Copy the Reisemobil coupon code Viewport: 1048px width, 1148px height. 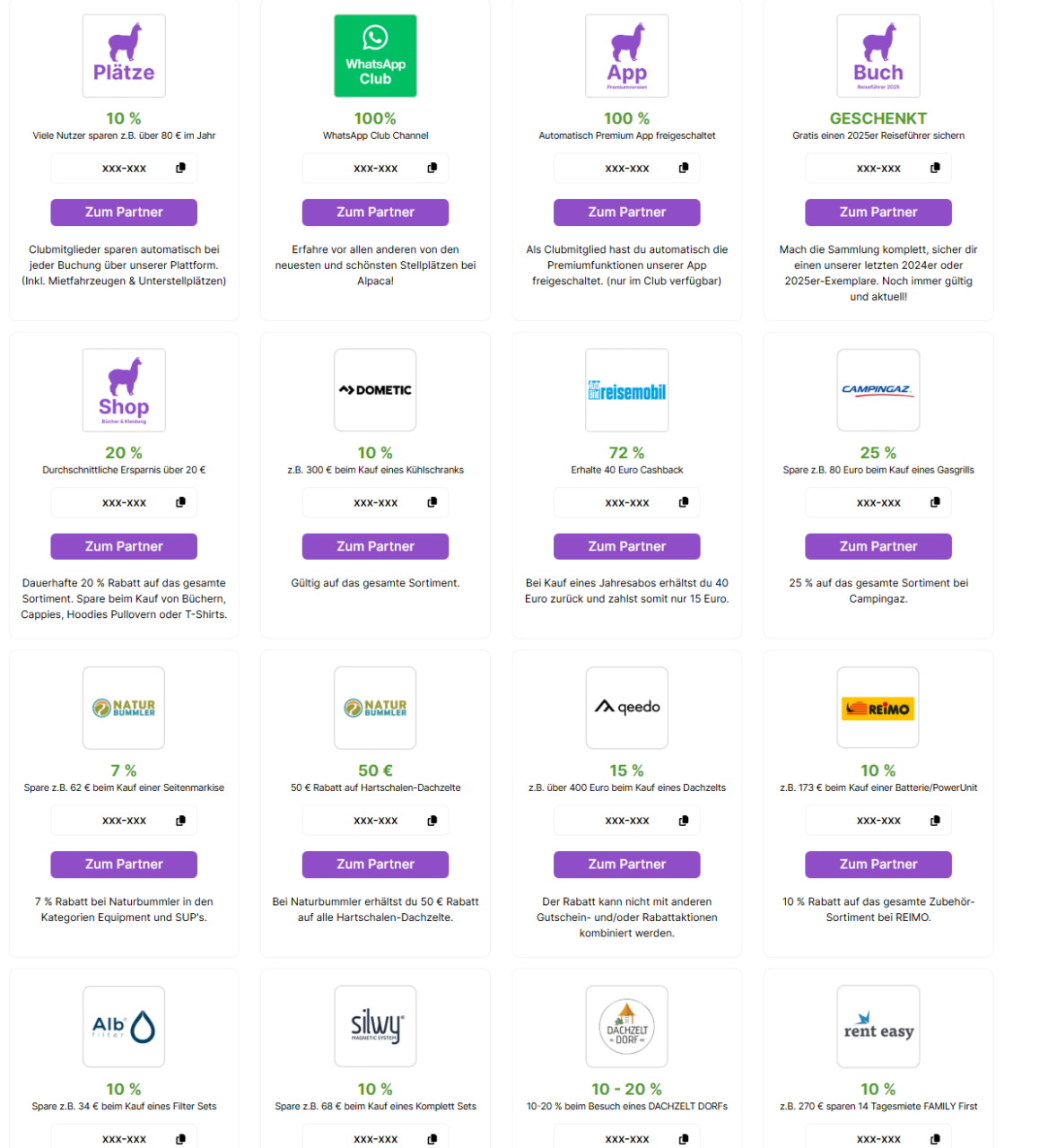(x=684, y=502)
